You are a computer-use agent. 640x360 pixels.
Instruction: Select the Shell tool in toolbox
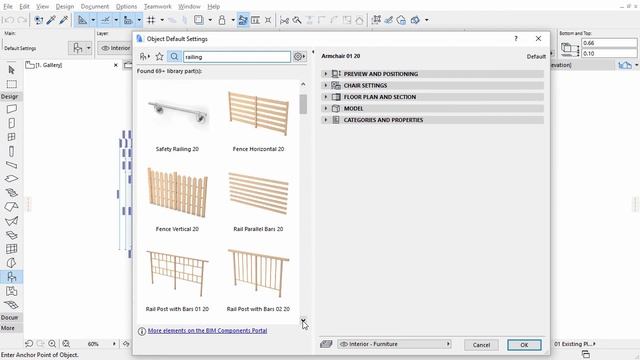11,221
